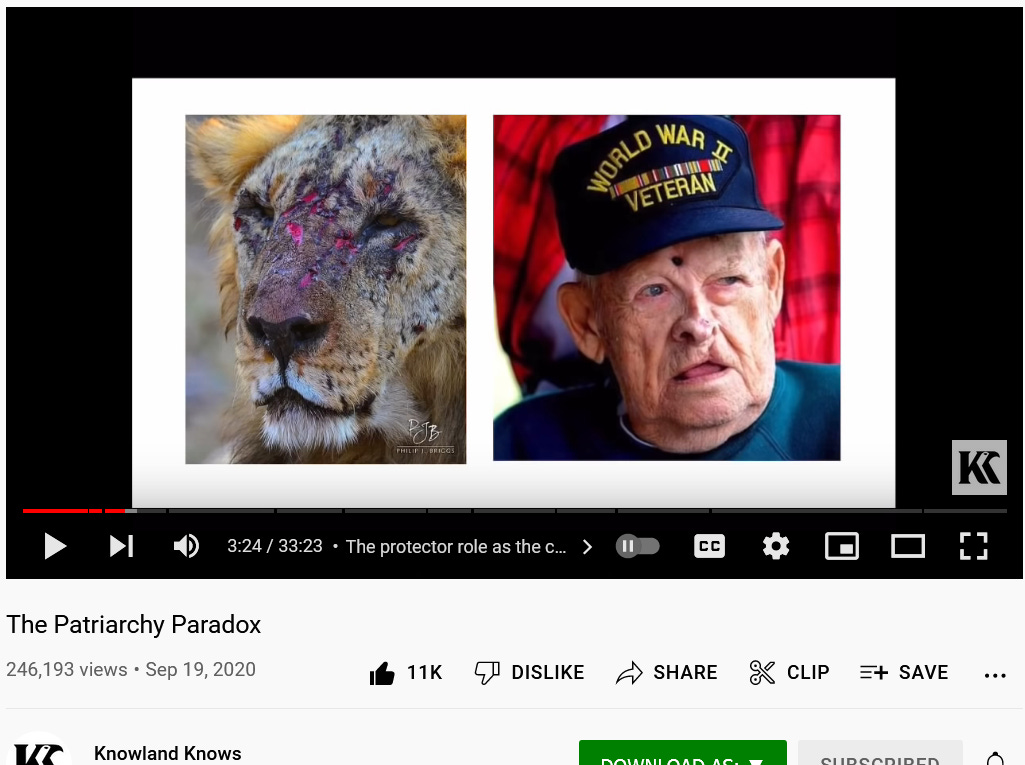Create a clip with the Clip button
The image size is (1025, 765).
click(789, 672)
